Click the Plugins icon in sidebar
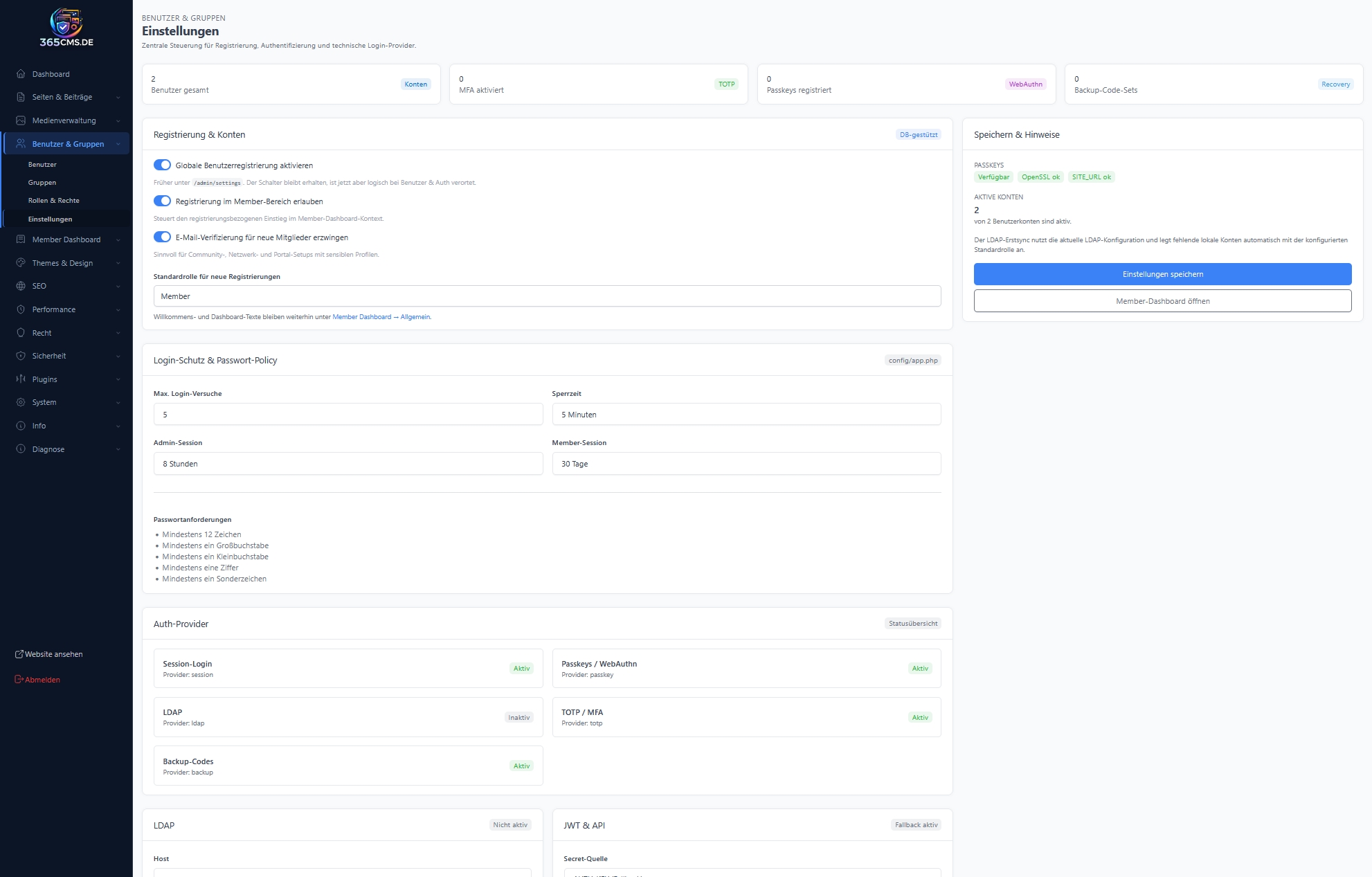Image resolution: width=1372 pixels, height=877 pixels. coord(21,379)
